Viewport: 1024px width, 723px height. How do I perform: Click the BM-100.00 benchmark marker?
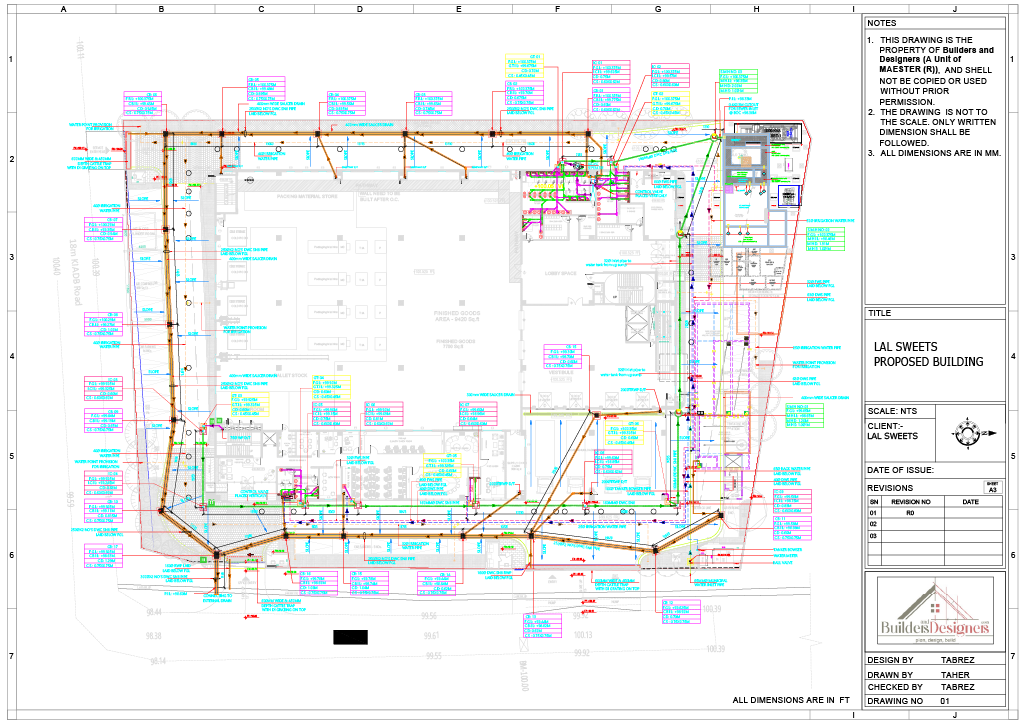(523, 675)
